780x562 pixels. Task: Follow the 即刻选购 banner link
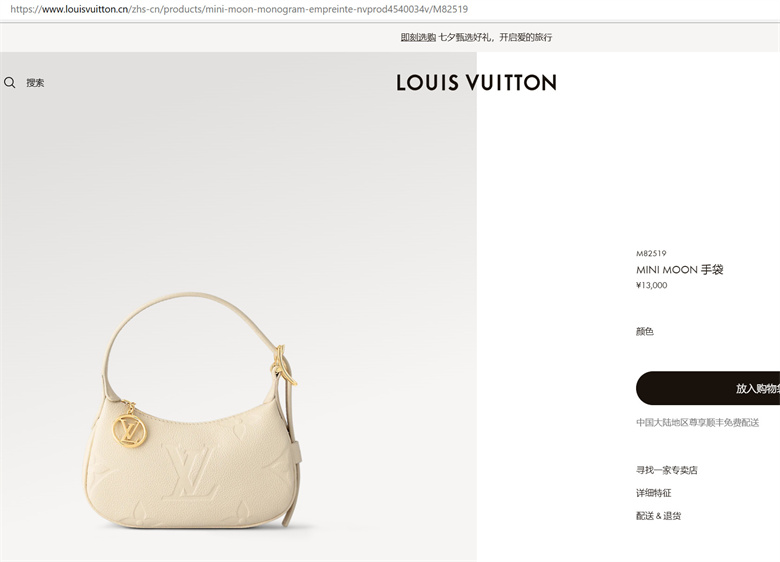pyautogui.click(x=418, y=37)
